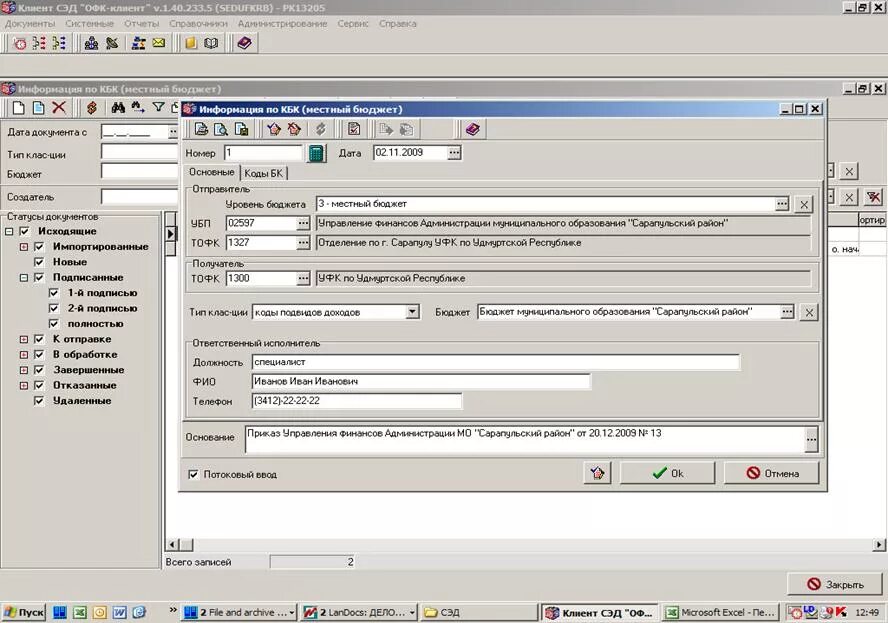Viewport: 888px width, 623px height.
Task: Click the small icon button left of Ok
Action: (x=597, y=473)
